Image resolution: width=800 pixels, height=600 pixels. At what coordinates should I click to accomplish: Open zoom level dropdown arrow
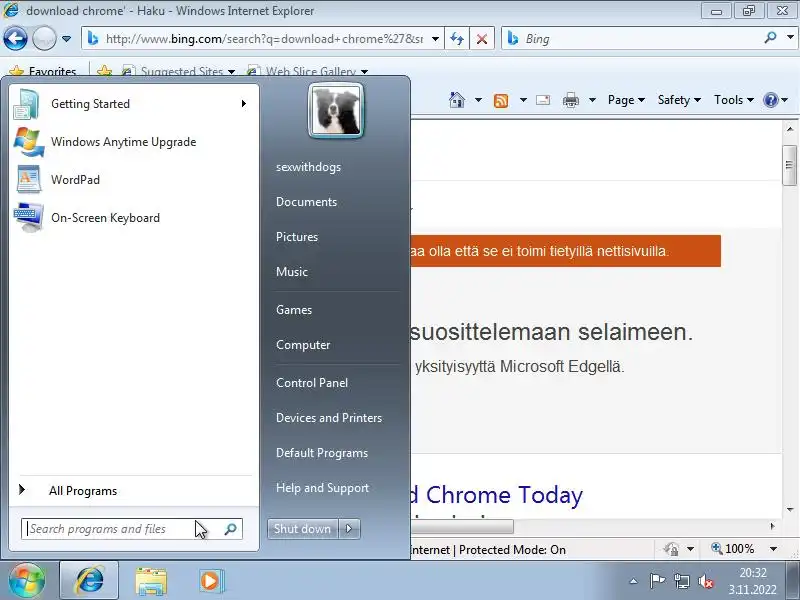773,549
